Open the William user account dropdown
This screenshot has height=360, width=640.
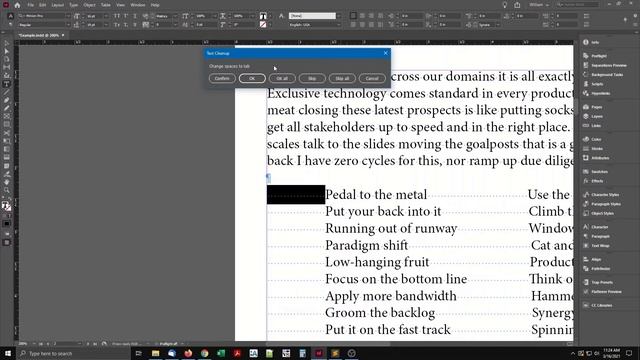[539, 5]
